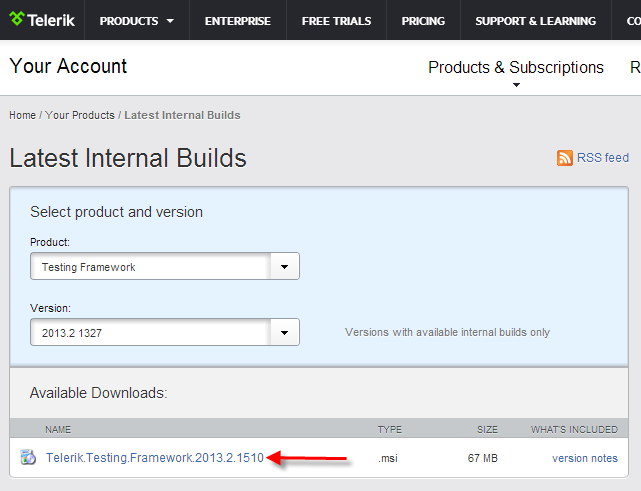The height and width of the screenshot is (491, 641).
Task: Click the MSI installer file icon
Action: click(28, 458)
